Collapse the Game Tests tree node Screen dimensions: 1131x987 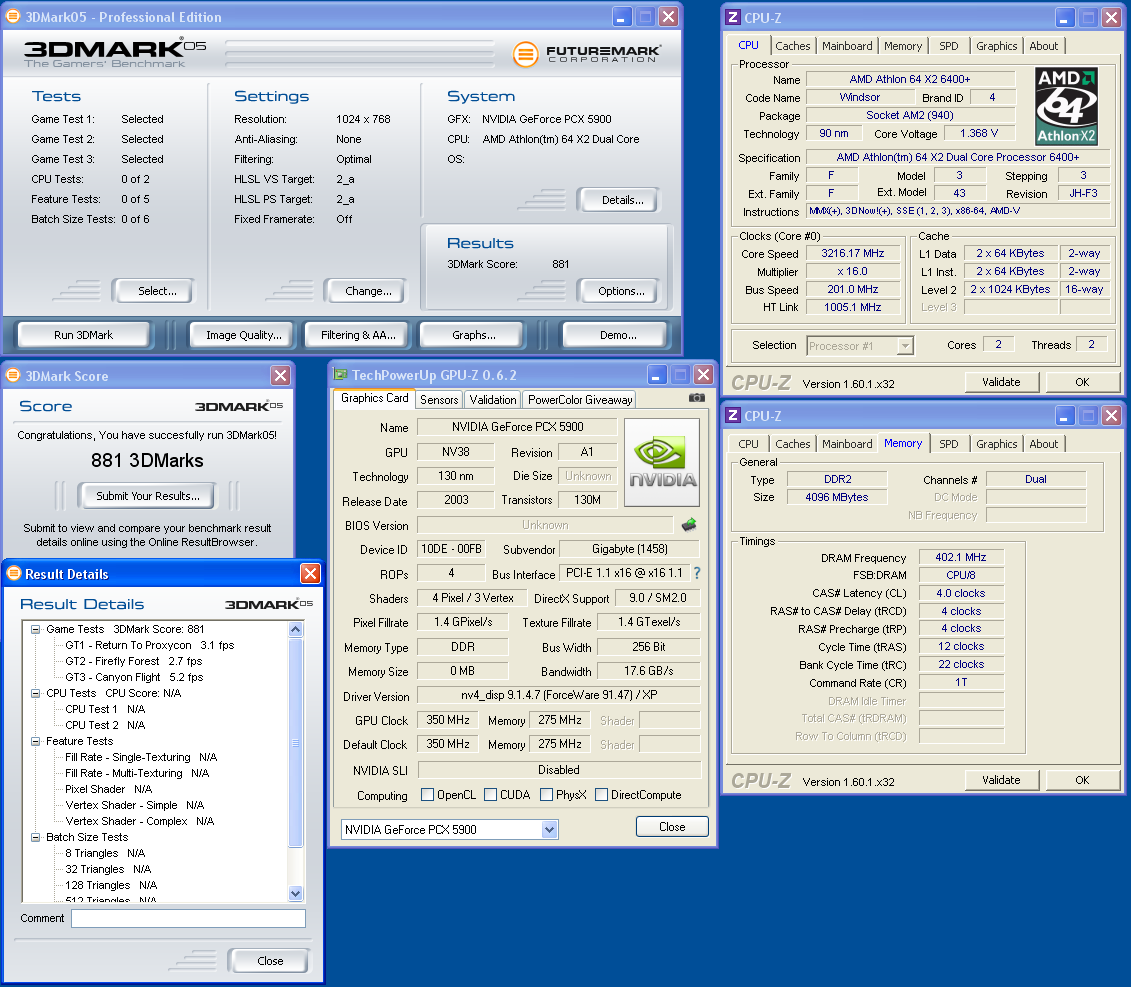coord(36,629)
